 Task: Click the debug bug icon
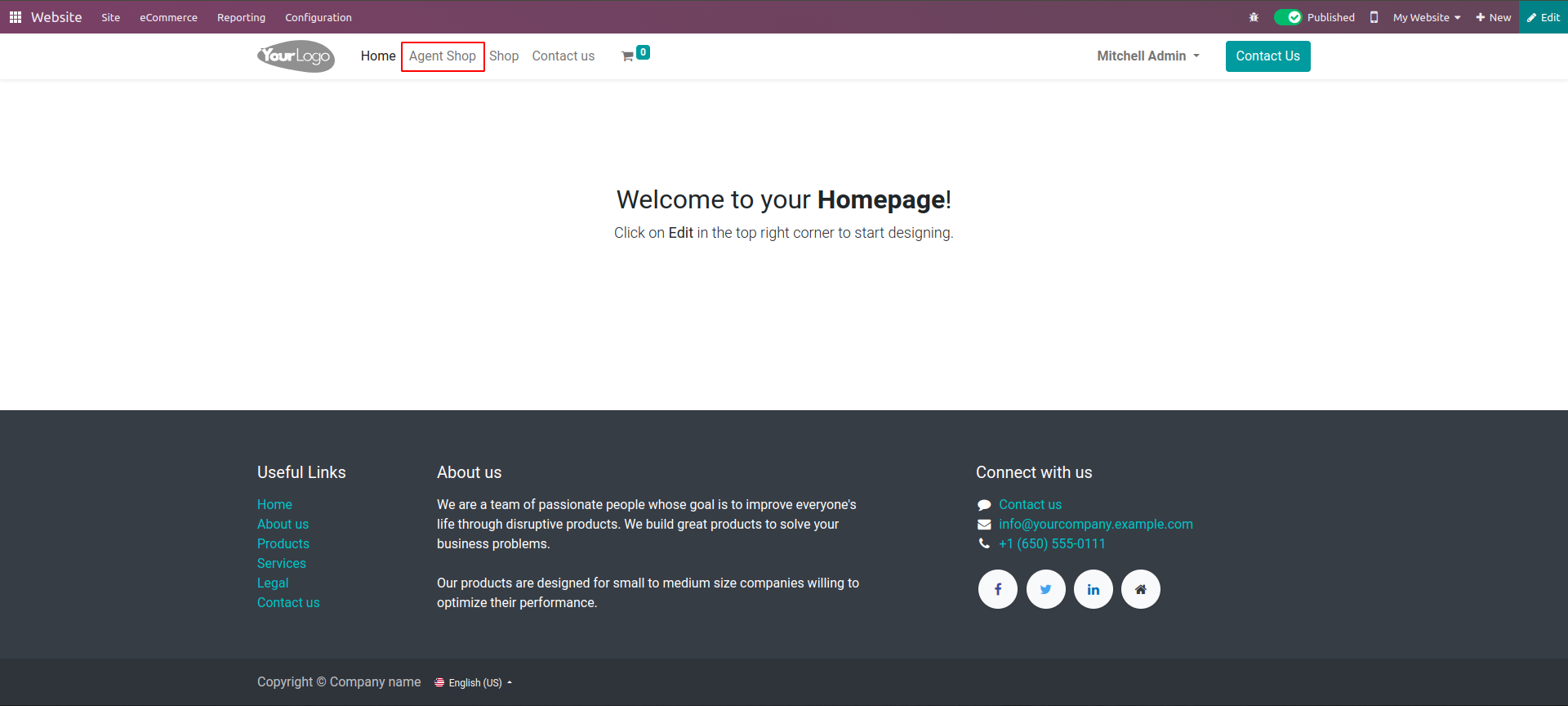coord(1254,17)
